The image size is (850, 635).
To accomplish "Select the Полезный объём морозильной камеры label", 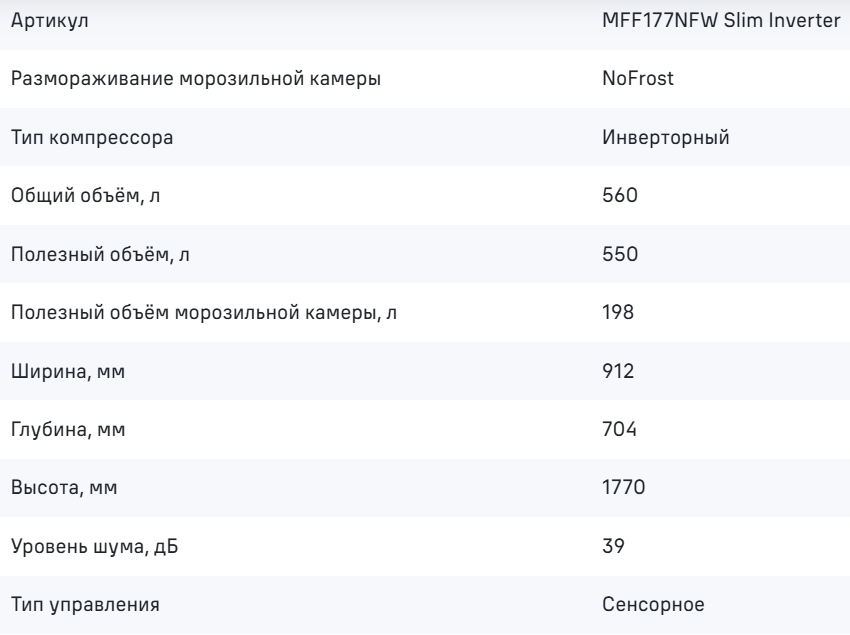I will (x=204, y=313).
